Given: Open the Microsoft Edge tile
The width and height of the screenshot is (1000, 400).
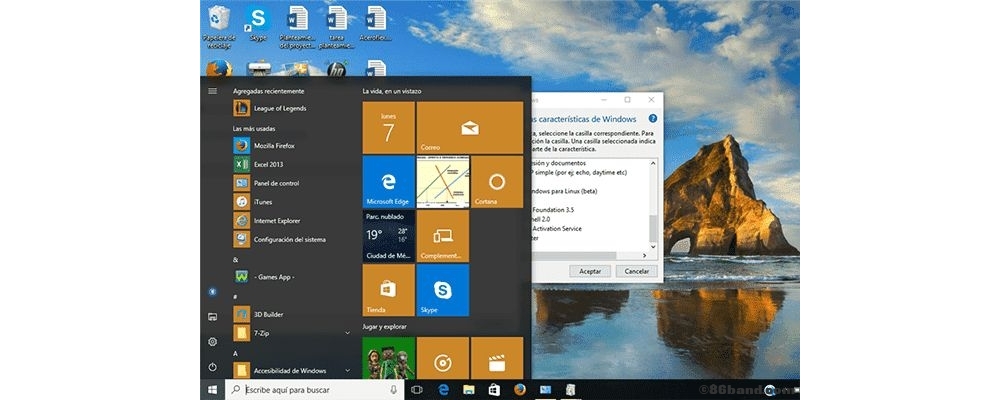Looking at the screenshot, I should pos(388,181).
